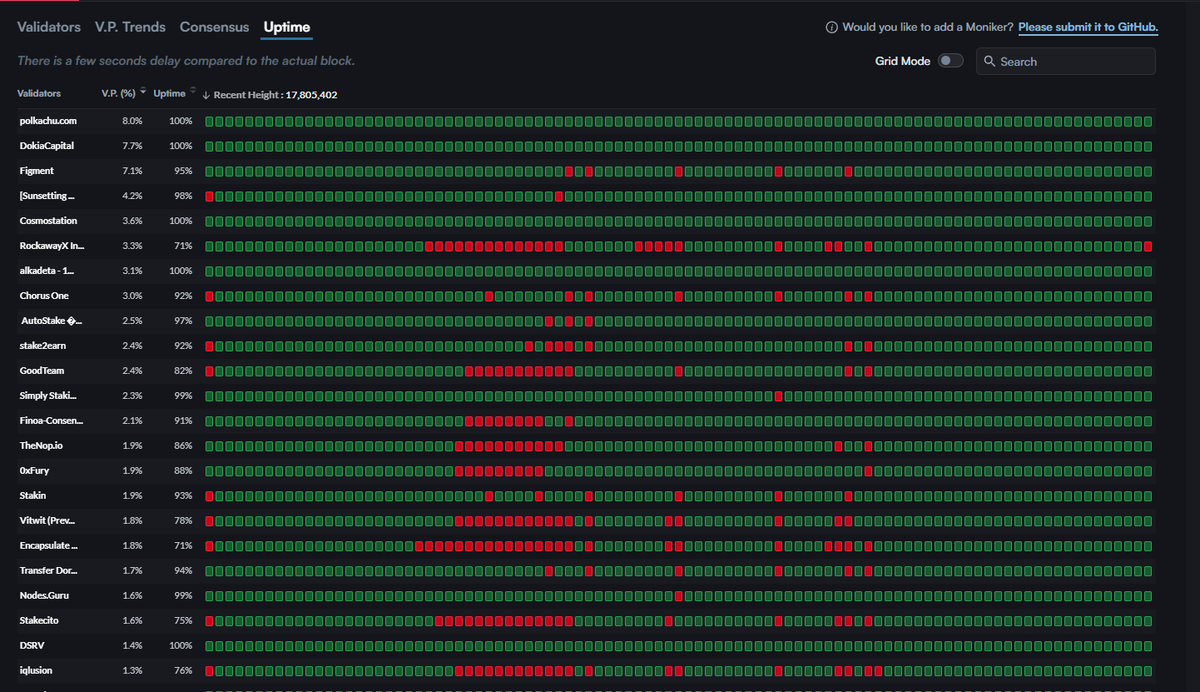Click iqlusion's 76% uptime value
The width and height of the screenshot is (1200, 692).
181,671
